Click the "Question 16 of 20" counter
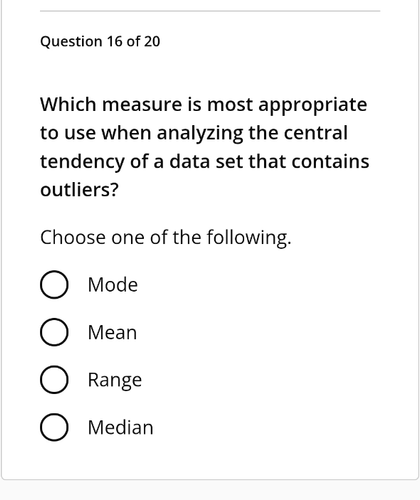 (x=100, y=42)
